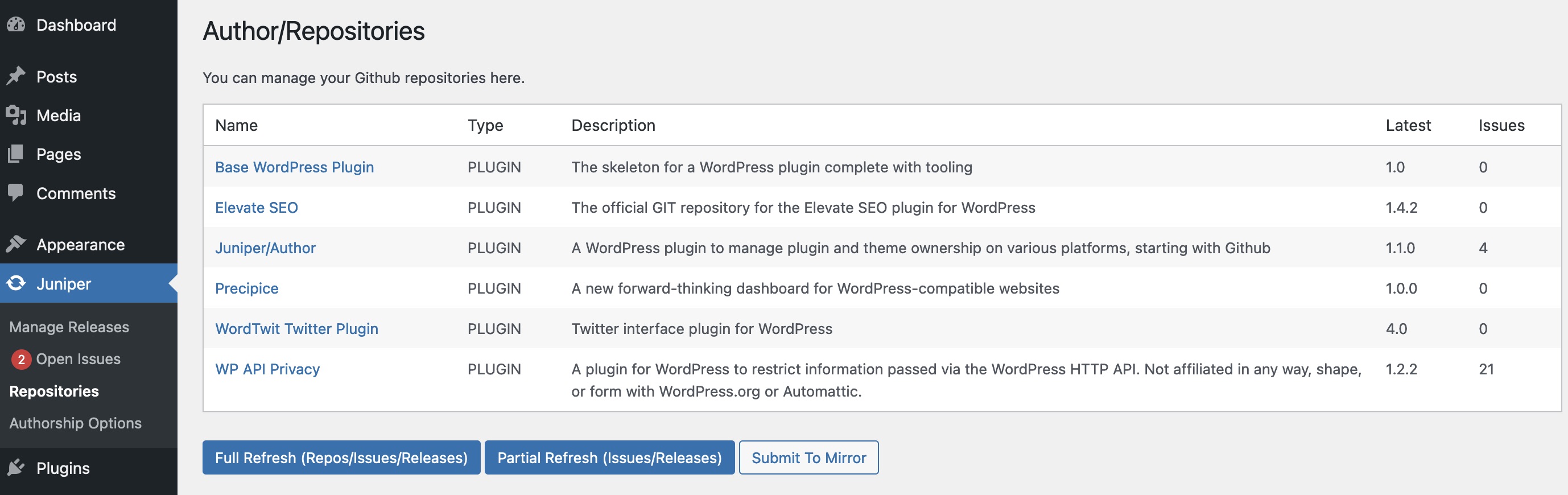Screen dimensions: 1568x495
Task: Click the Appearance paintbrush icon
Action: click(x=16, y=244)
